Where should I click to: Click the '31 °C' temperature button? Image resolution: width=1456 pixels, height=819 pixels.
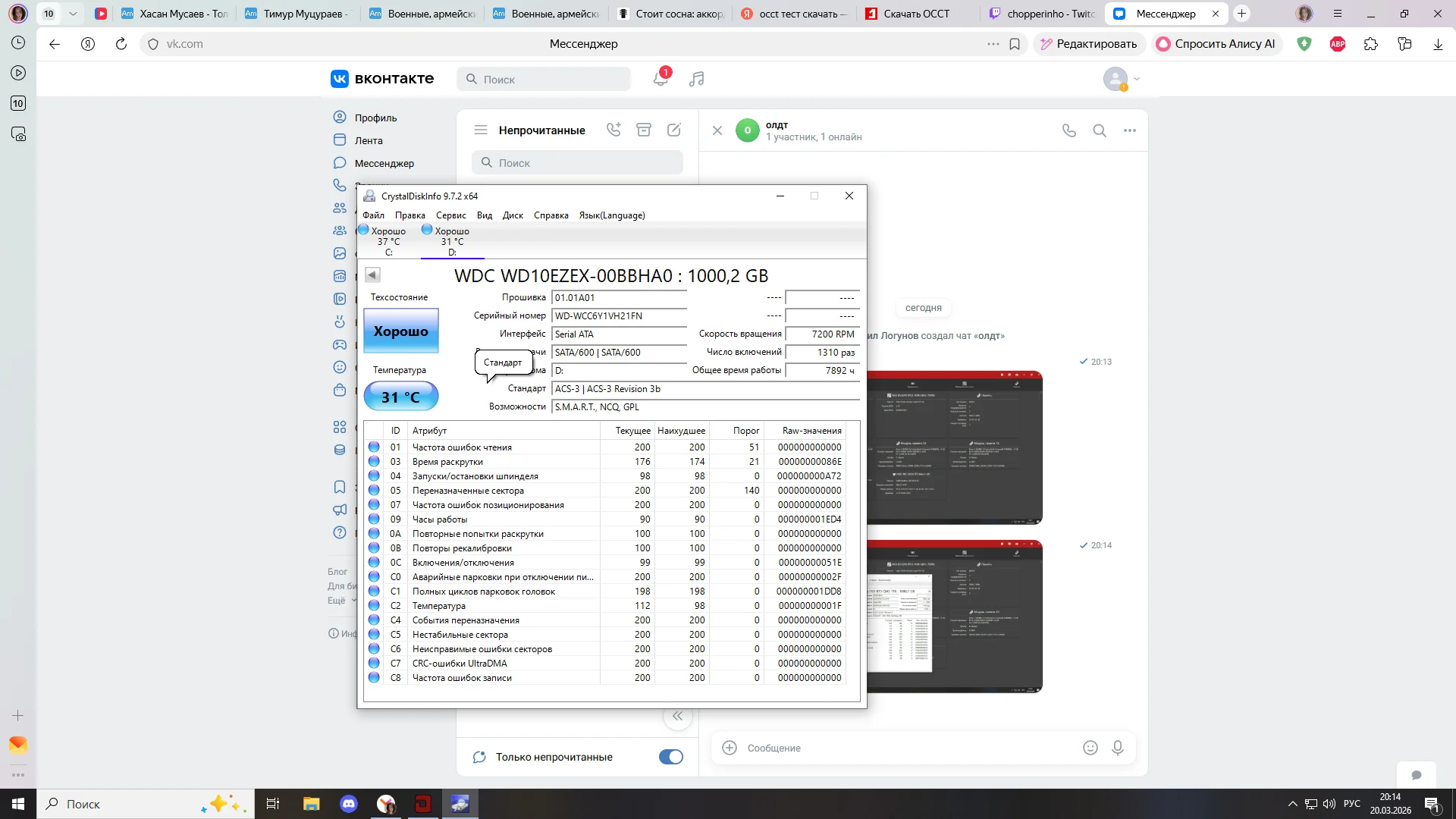401,397
